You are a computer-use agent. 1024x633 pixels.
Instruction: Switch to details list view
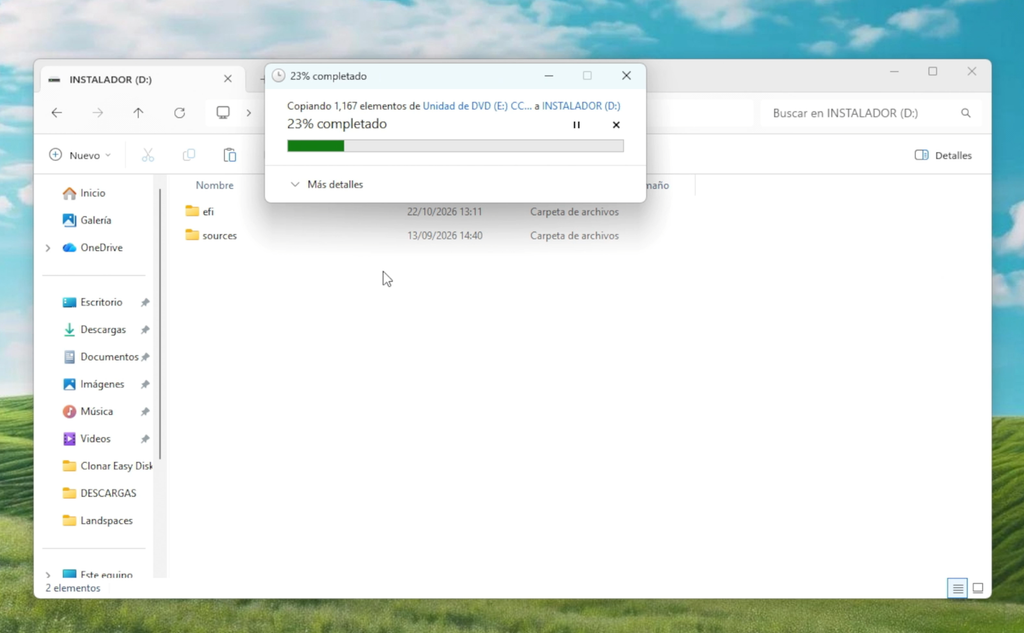(957, 588)
